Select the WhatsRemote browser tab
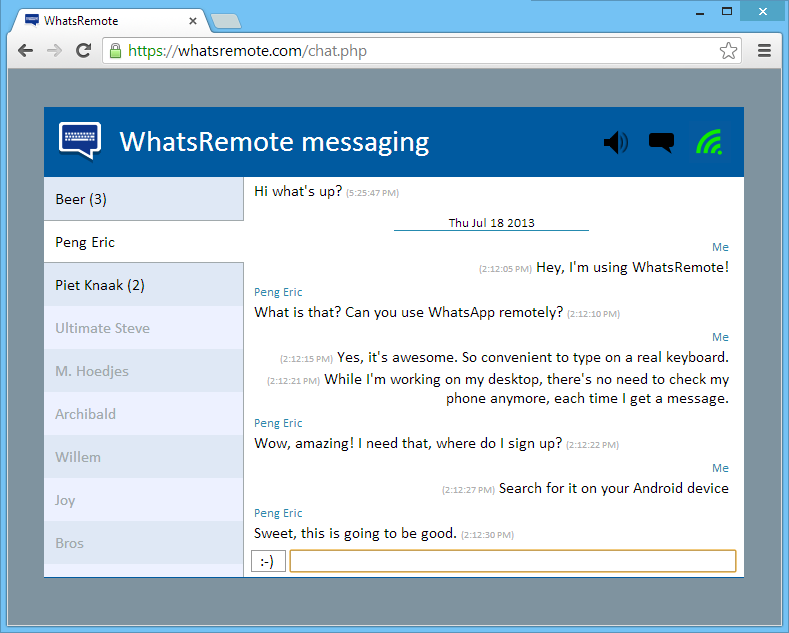The width and height of the screenshot is (789, 633). click(108, 21)
